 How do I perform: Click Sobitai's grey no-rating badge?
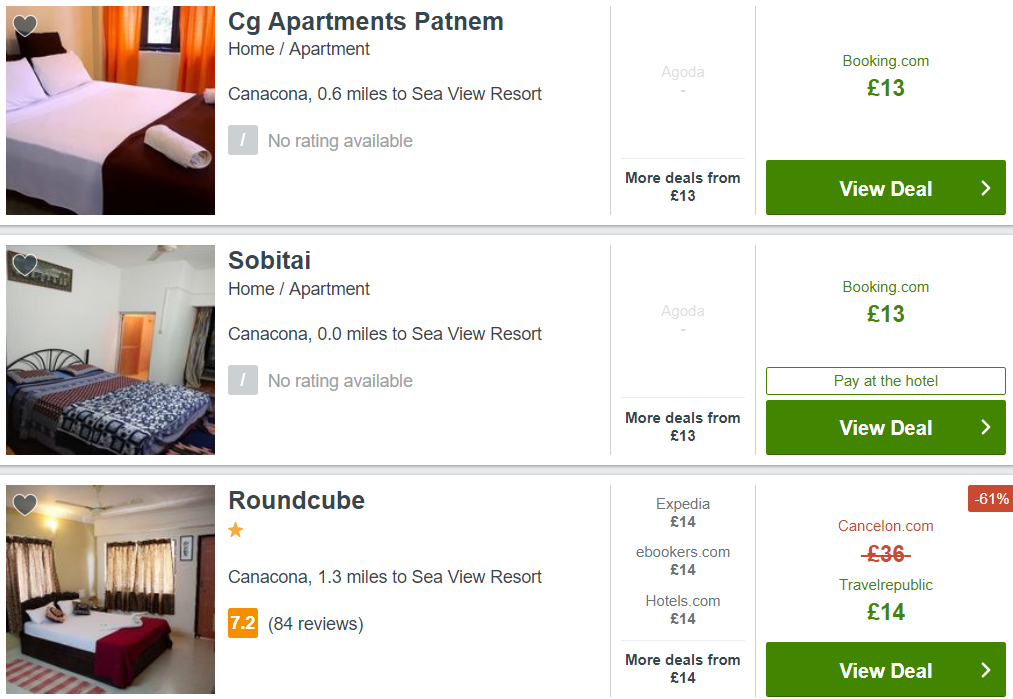(x=243, y=381)
